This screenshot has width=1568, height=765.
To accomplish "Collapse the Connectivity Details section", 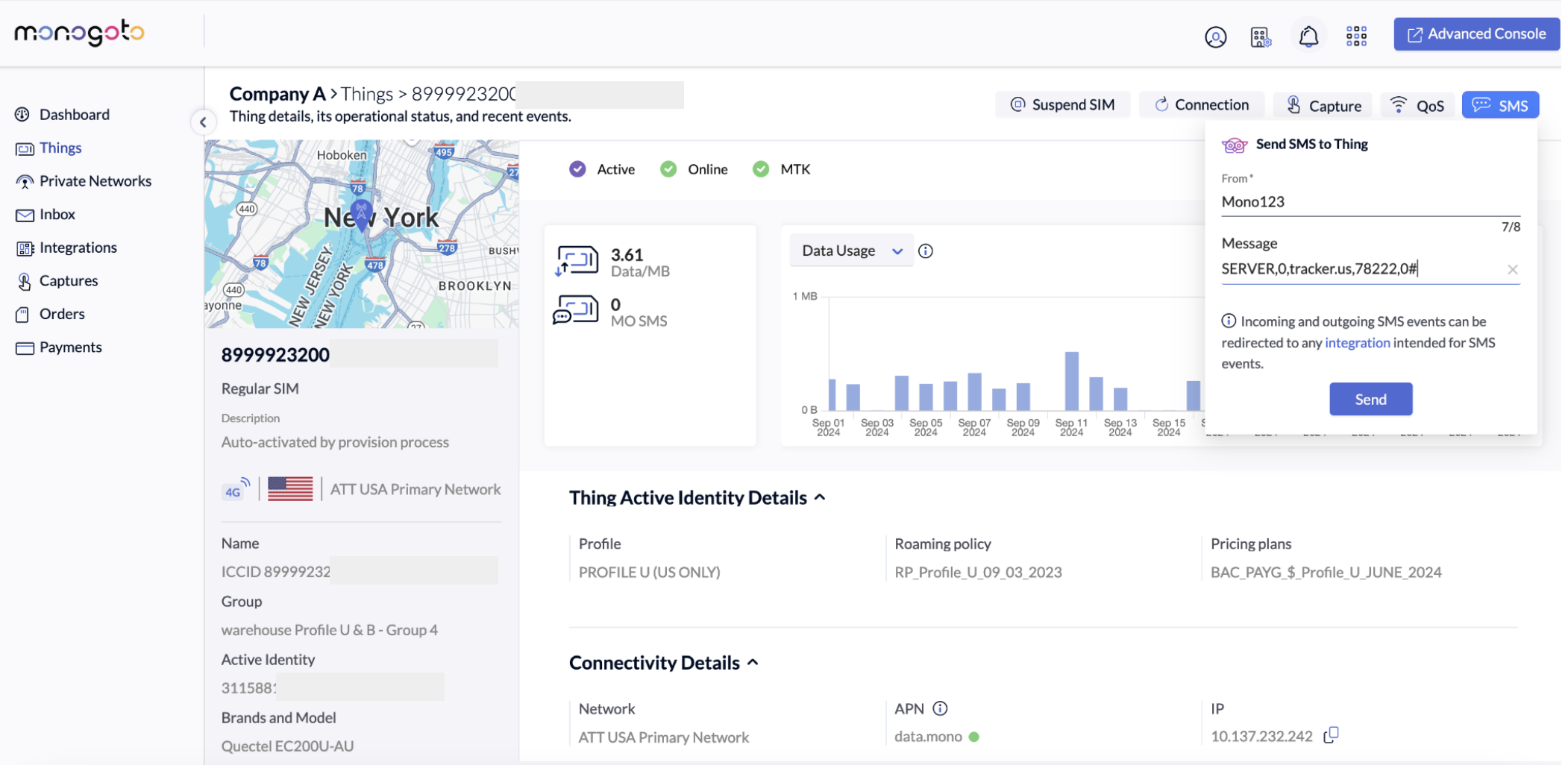I will click(x=753, y=662).
